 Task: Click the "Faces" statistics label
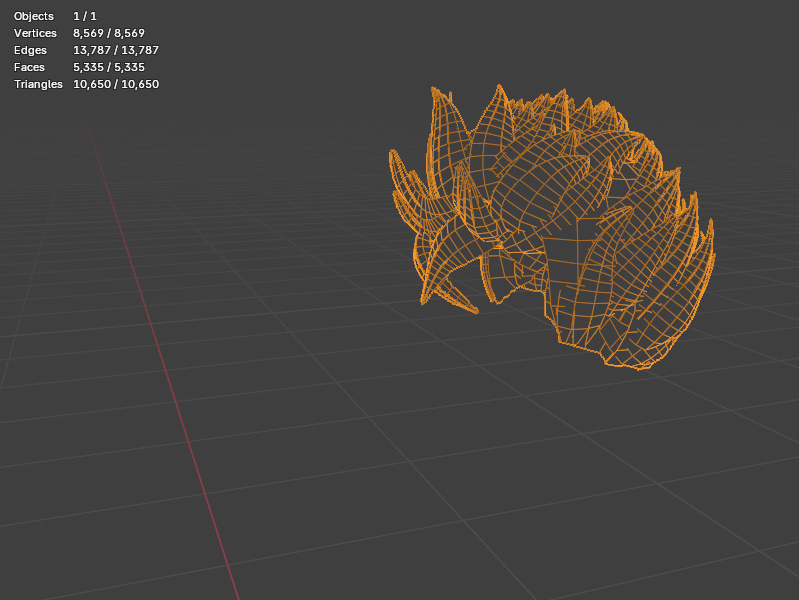coord(29,67)
